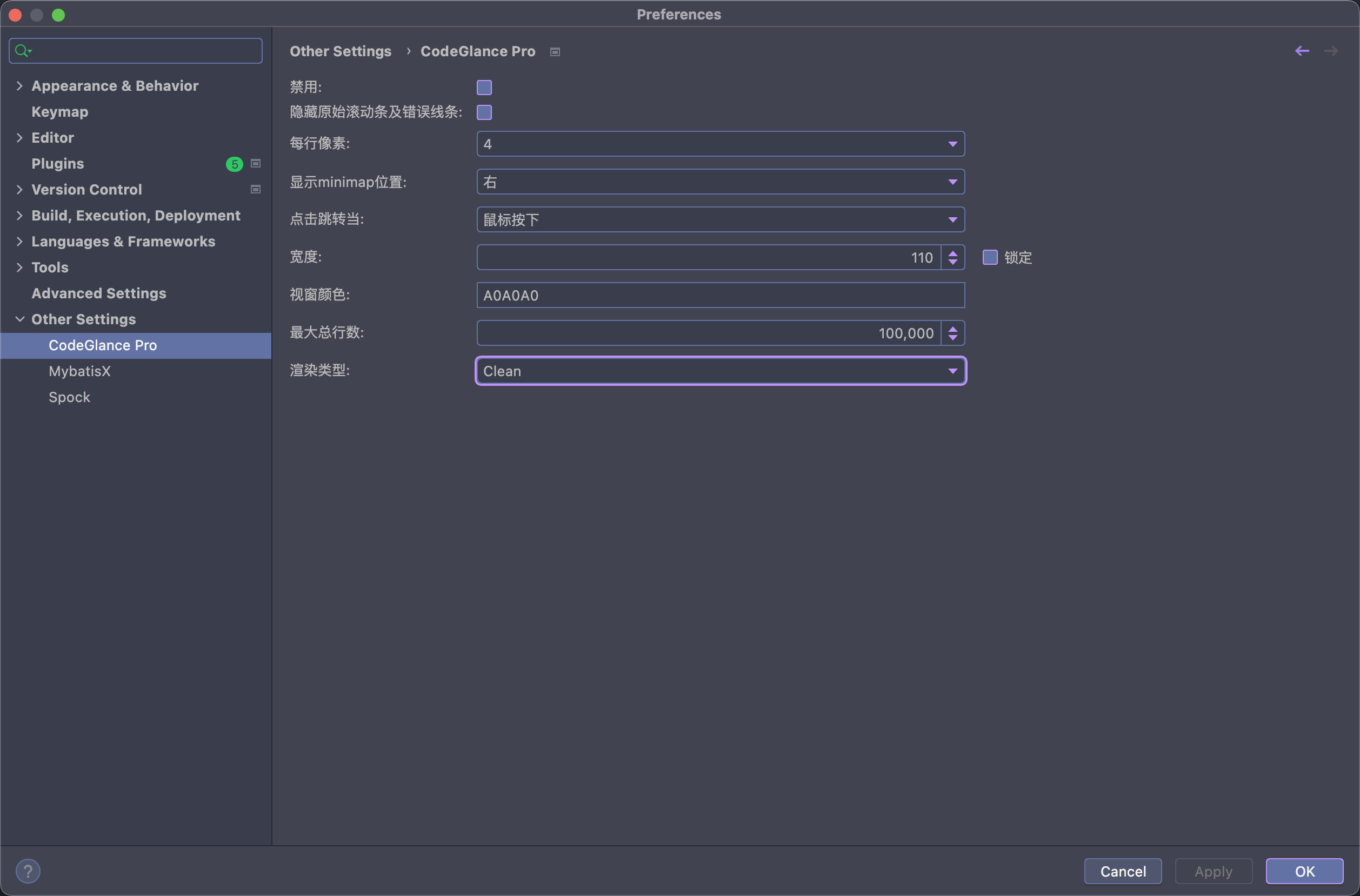Click the modified-settings icon next to Plugins
Image resolution: width=1360 pixels, height=896 pixels.
pyautogui.click(x=255, y=163)
